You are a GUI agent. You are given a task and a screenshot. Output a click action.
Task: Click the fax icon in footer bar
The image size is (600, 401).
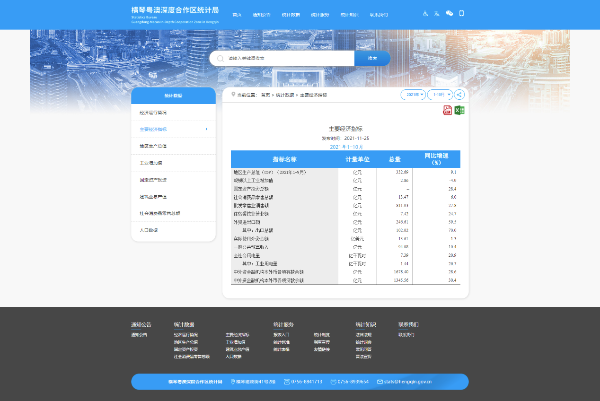[x=333, y=382]
